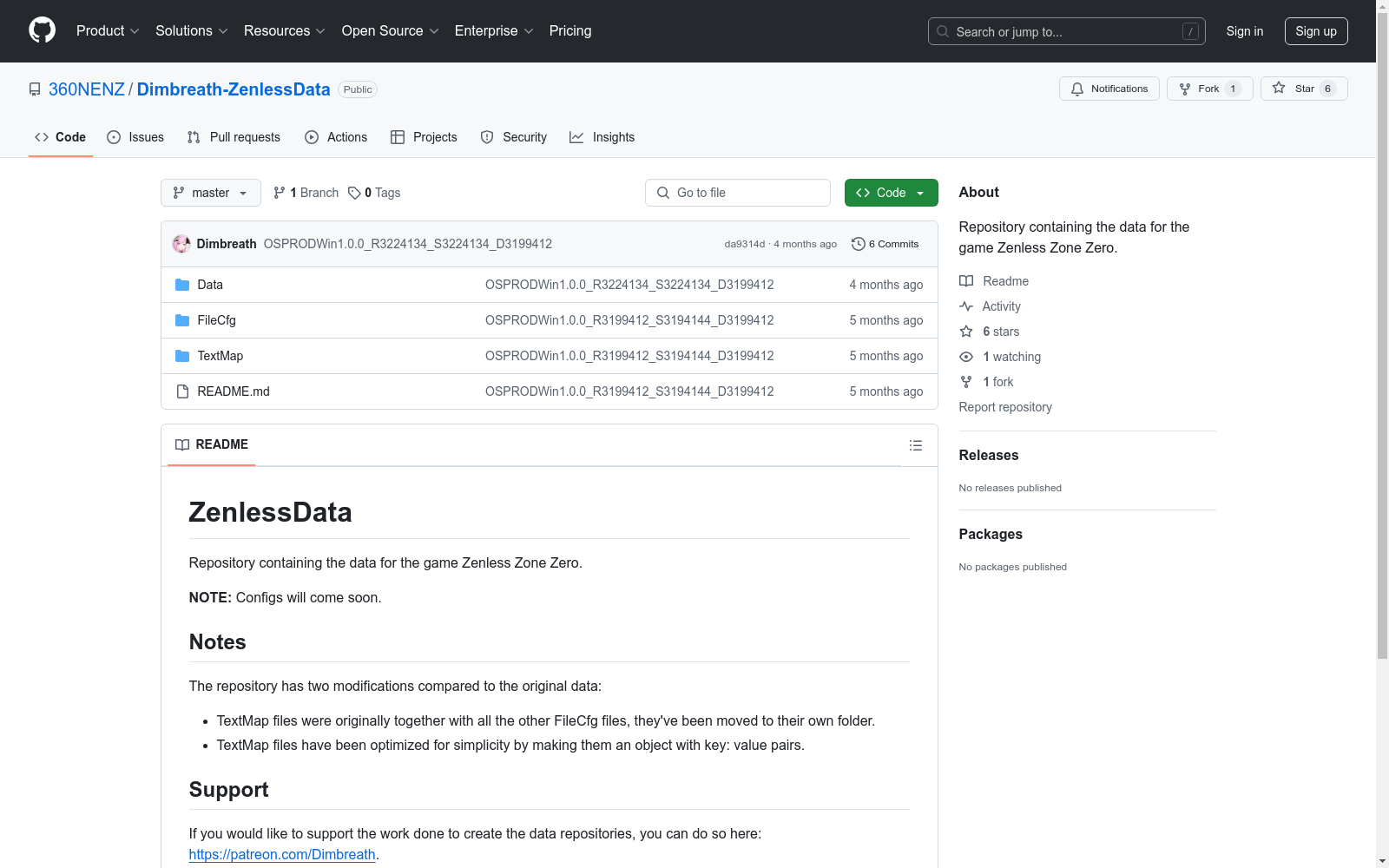Click the Insights graph icon
Viewport: 1389px width, 868px height.
pos(576,137)
